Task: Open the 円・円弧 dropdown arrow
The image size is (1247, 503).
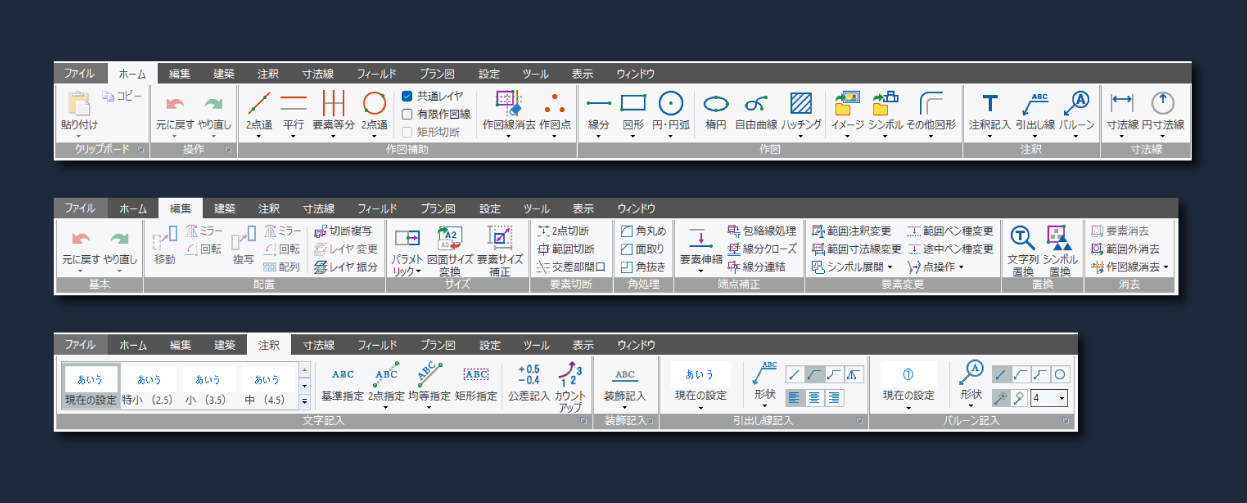Action: pos(670,137)
